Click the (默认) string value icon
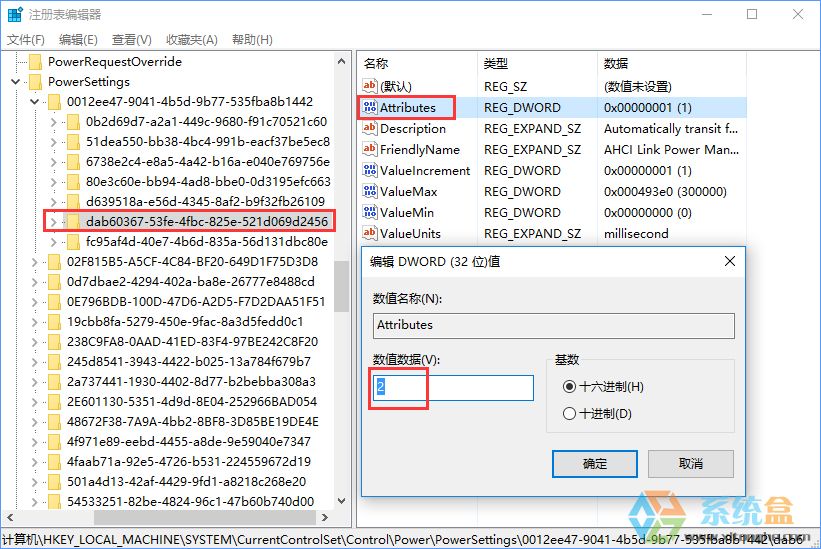Image resolution: width=821 pixels, height=549 pixels. click(x=370, y=86)
